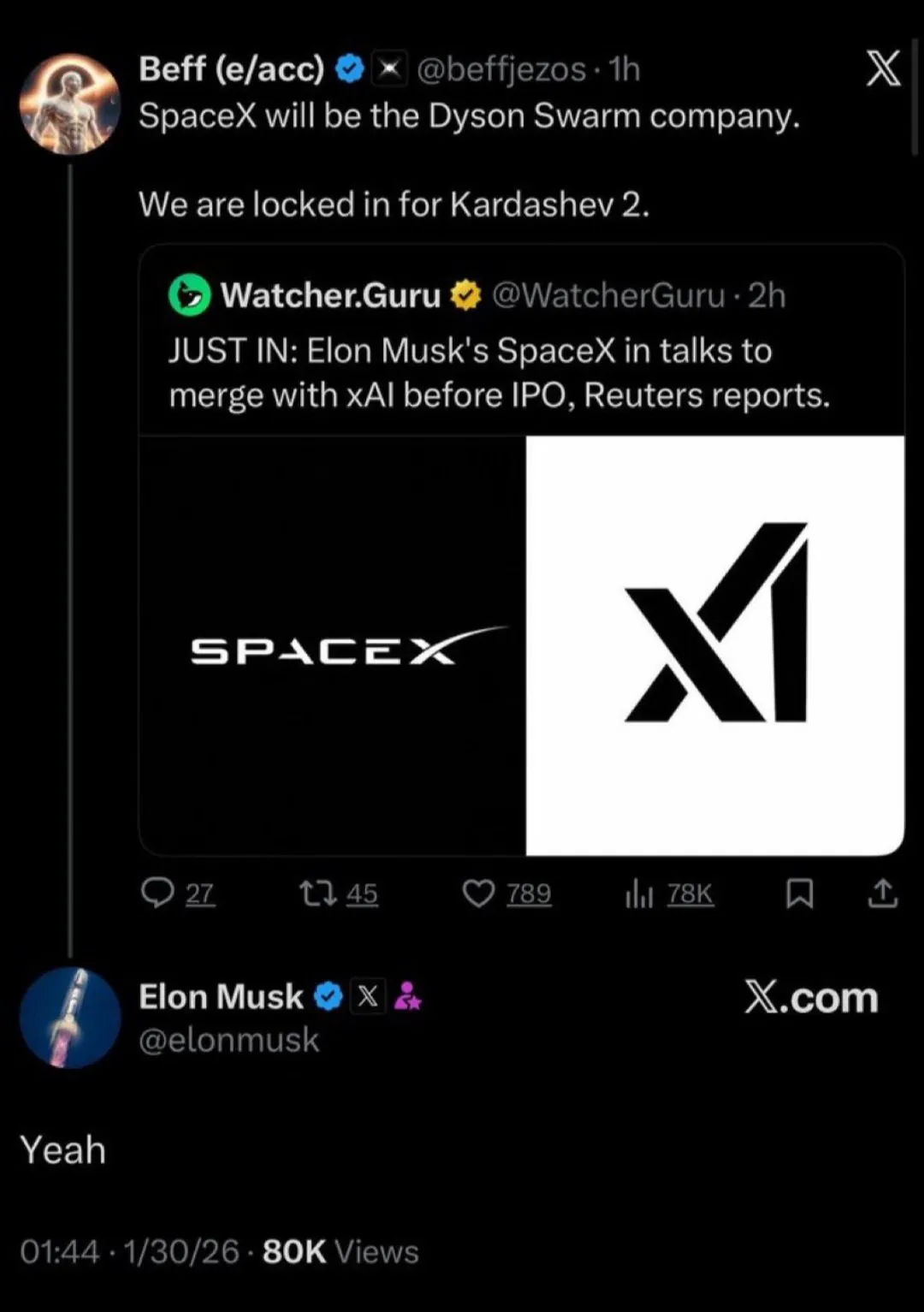
Task: Open the SpaceX logo image
Action: point(333,645)
